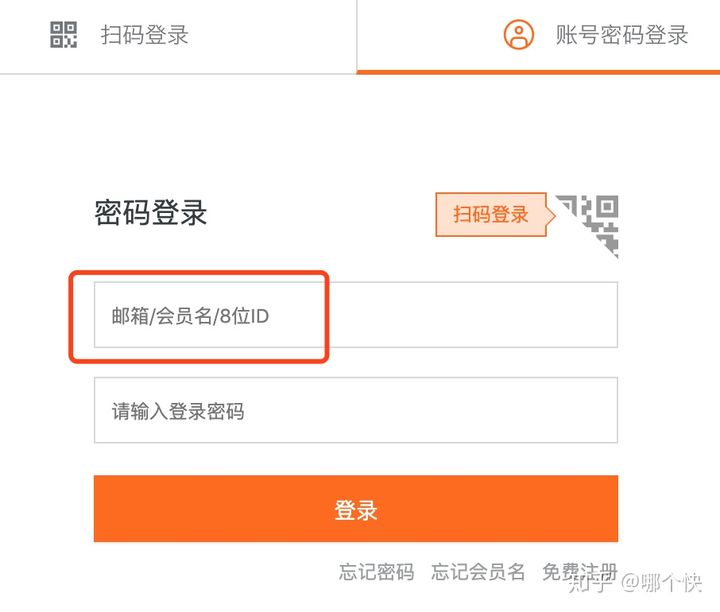Image resolution: width=720 pixels, height=612 pixels.
Task: Open the 免费注册 link
Action: [x=579, y=572]
